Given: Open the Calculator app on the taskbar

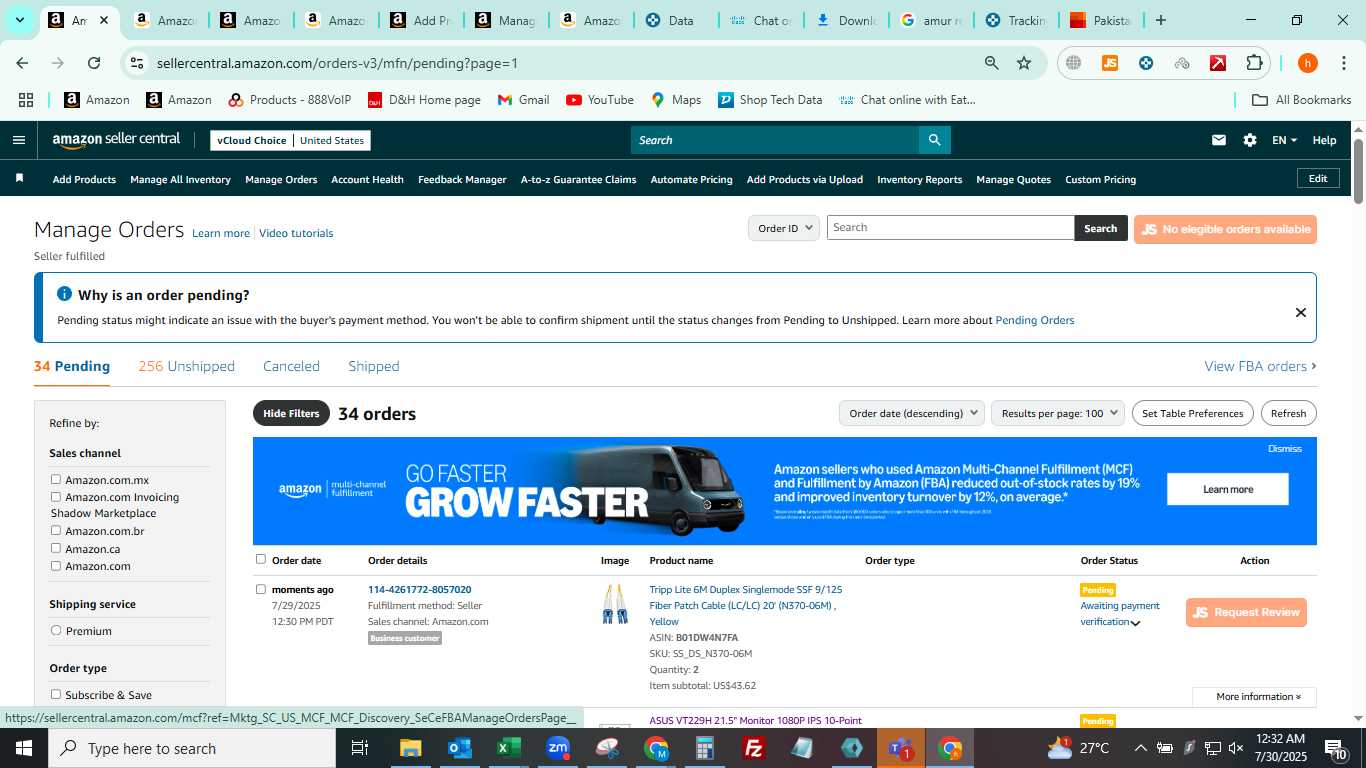Looking at the screenshot, I should point(705,748).
